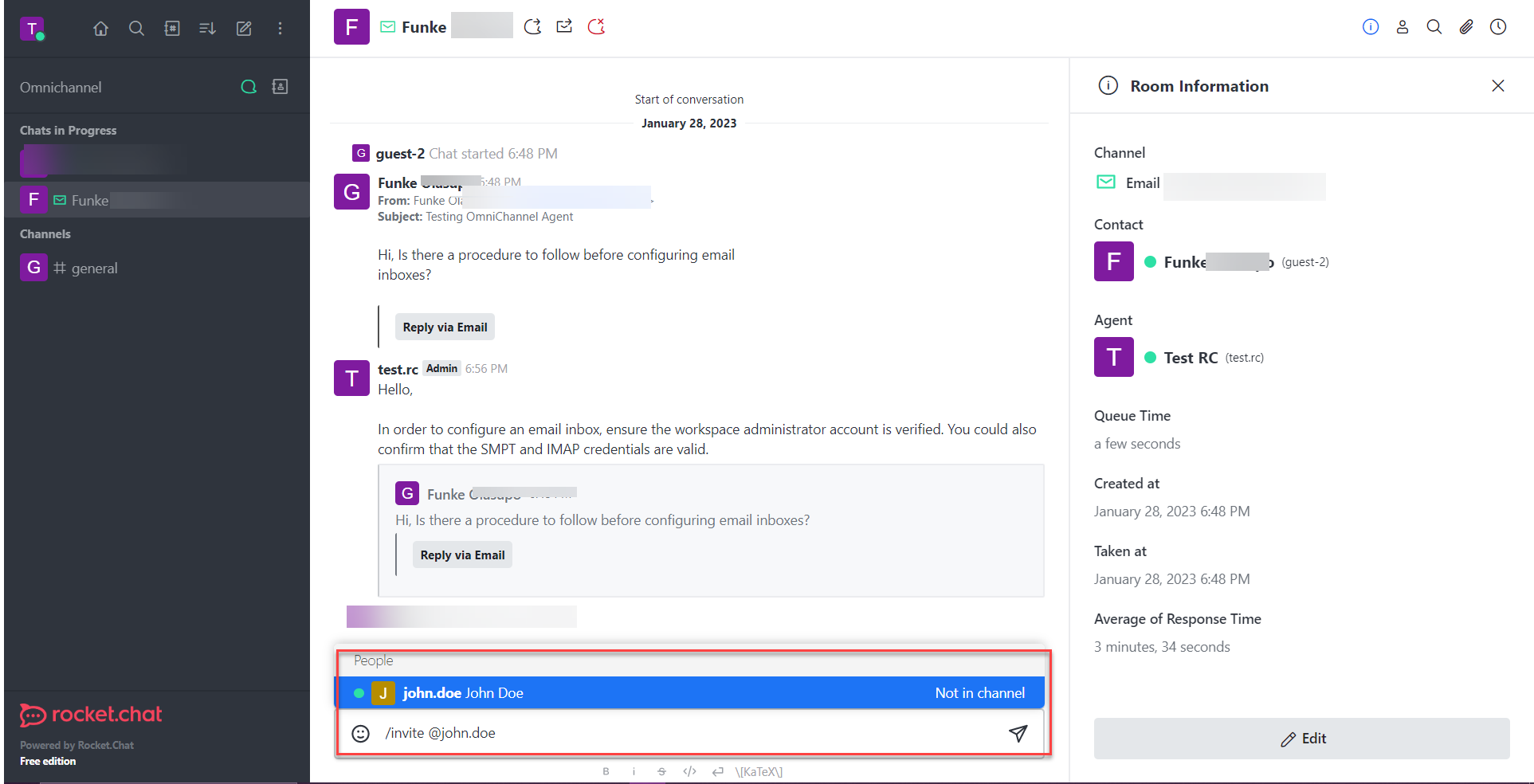Click the Create new pencil icon
The height and width of the screenshot is (784, 1534).
click(x=244, y=29)
